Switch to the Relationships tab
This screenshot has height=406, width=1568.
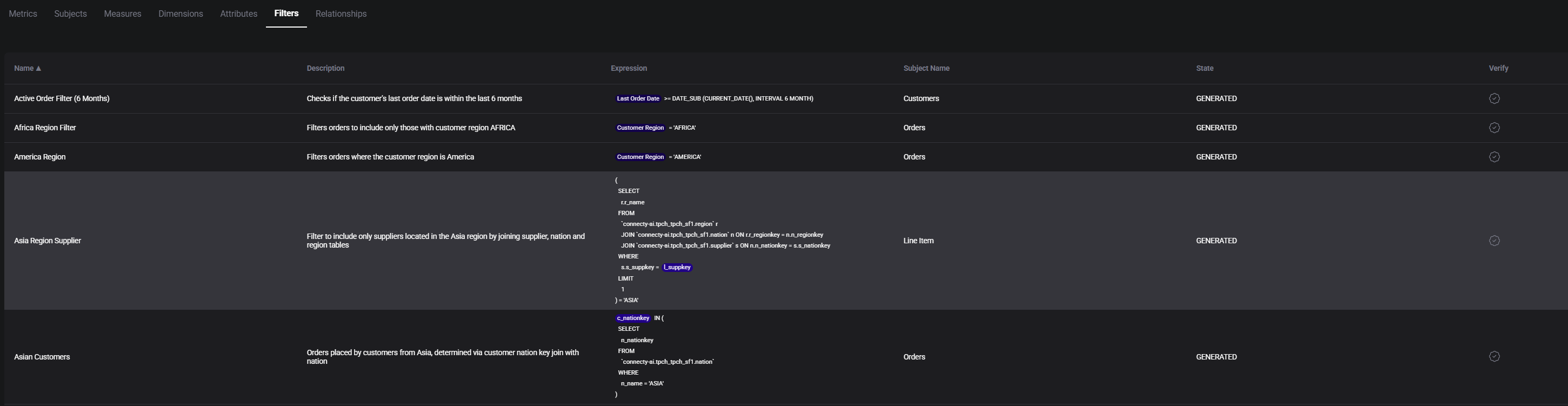pos(341,14)
